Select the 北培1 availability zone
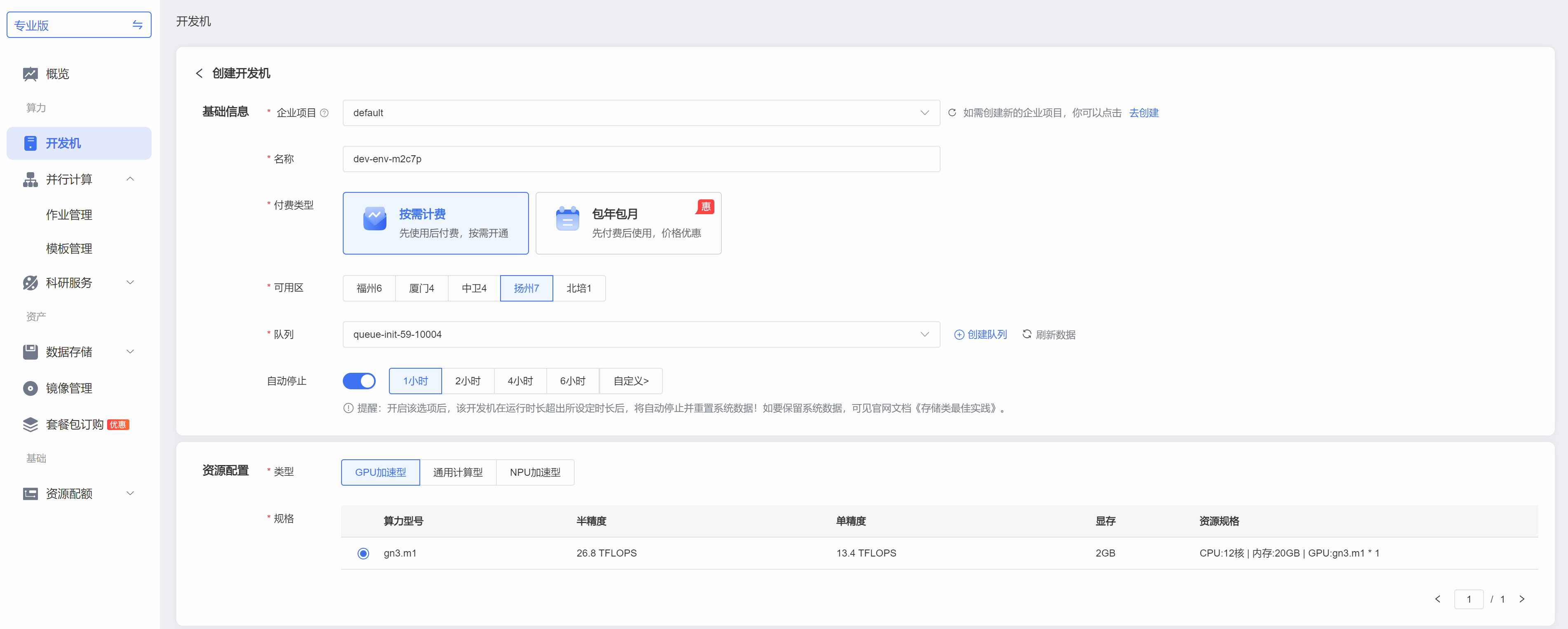Image resolution: width=1568 pixels, height=629 pixels. pyautogui.click(x=579, y=288)
